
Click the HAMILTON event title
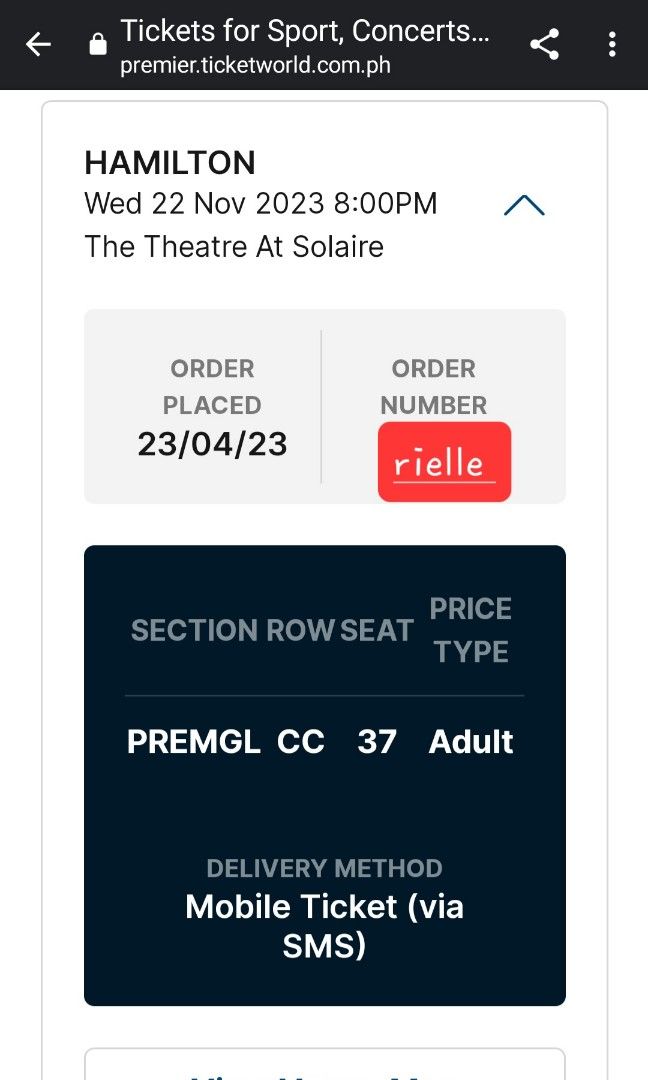[x=170, y=162]
